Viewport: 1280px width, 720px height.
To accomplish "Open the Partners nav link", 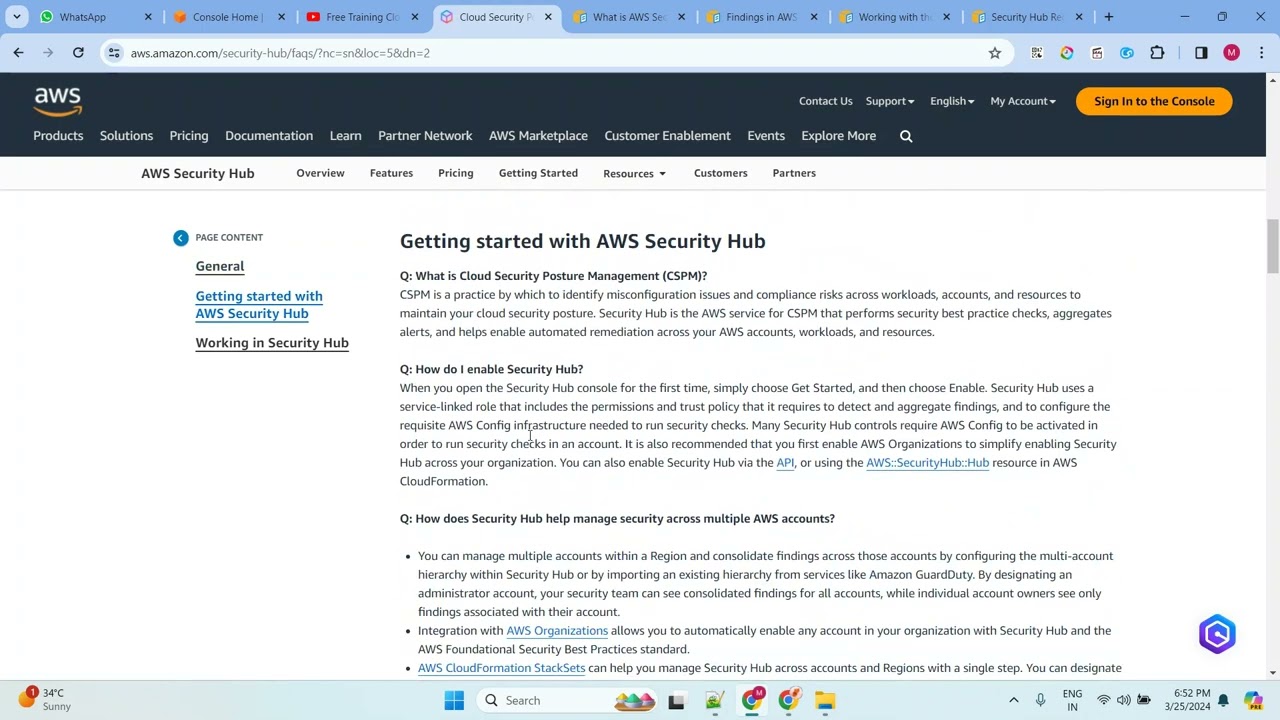I will [794, 173].
